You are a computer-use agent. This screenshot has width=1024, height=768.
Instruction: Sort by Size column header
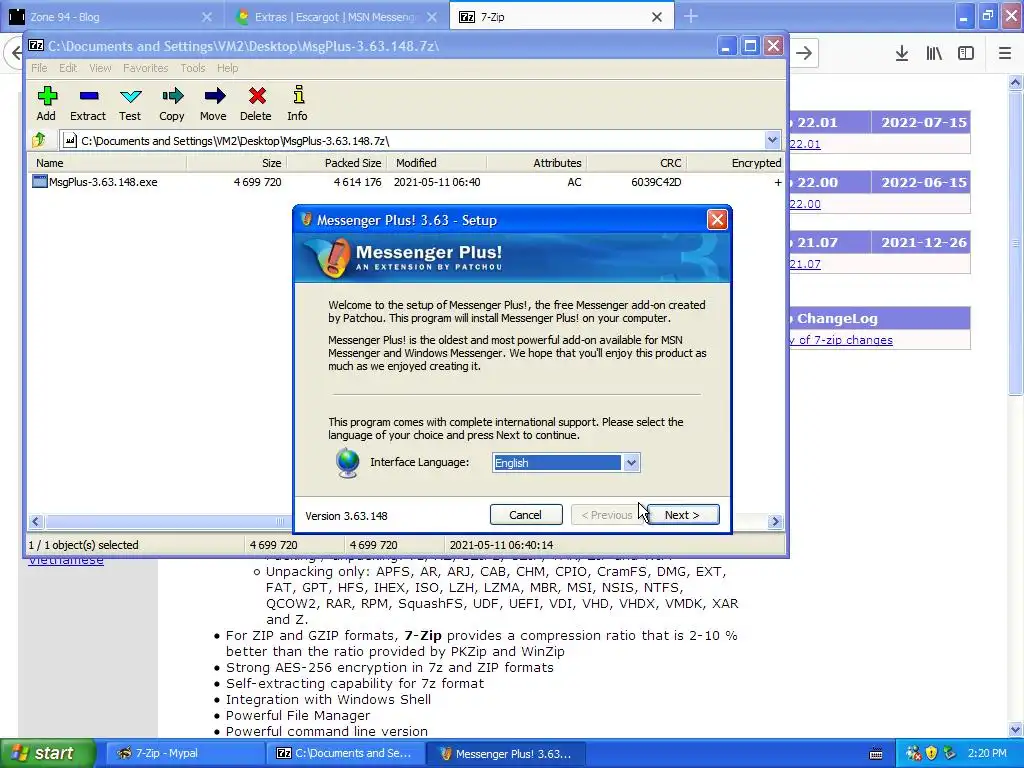pos(236,163)
